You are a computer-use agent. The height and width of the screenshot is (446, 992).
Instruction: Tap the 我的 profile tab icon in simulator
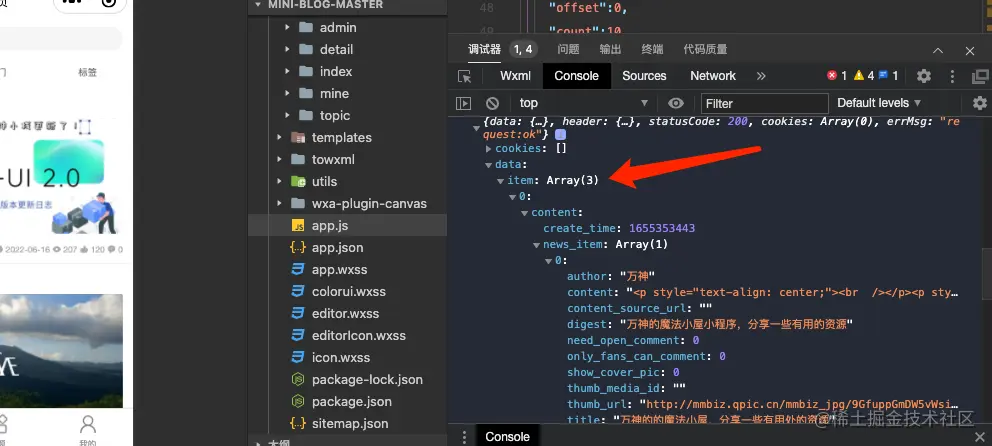tap(88, 424)
